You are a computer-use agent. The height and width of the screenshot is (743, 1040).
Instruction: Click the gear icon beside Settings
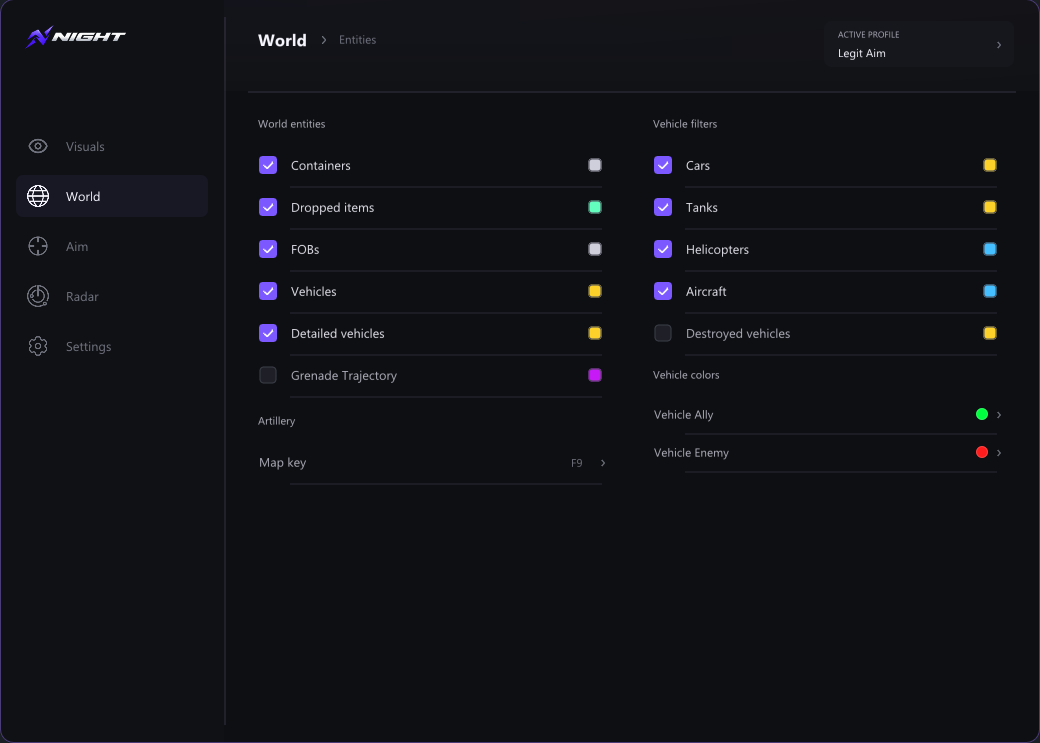click(38, 346)
